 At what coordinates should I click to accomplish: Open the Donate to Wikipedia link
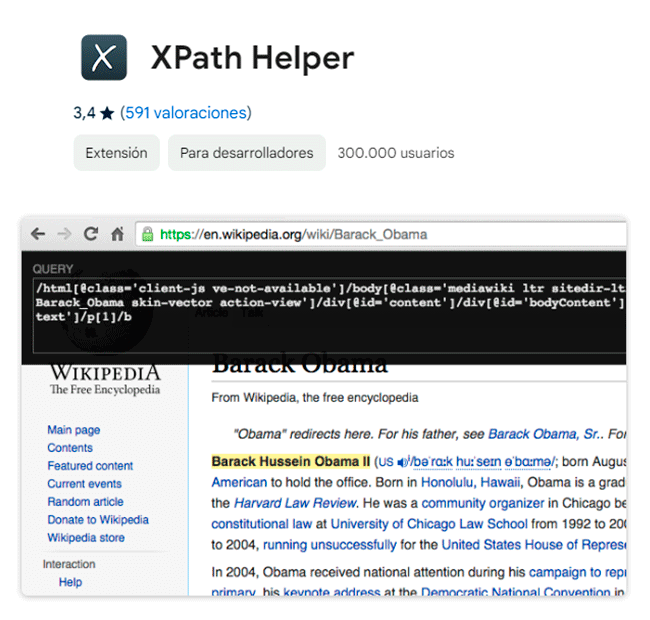pos(98,520)
